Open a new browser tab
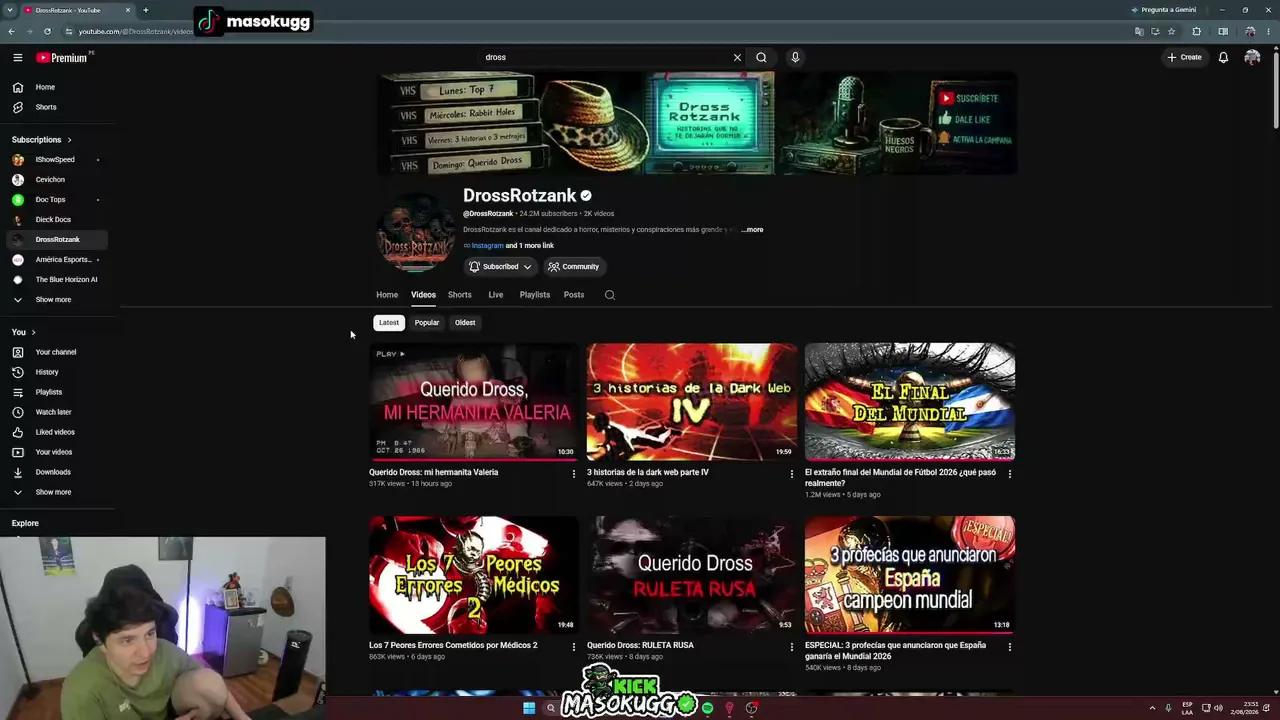Viewport: 1280px width, 720px height. [145, 10]
